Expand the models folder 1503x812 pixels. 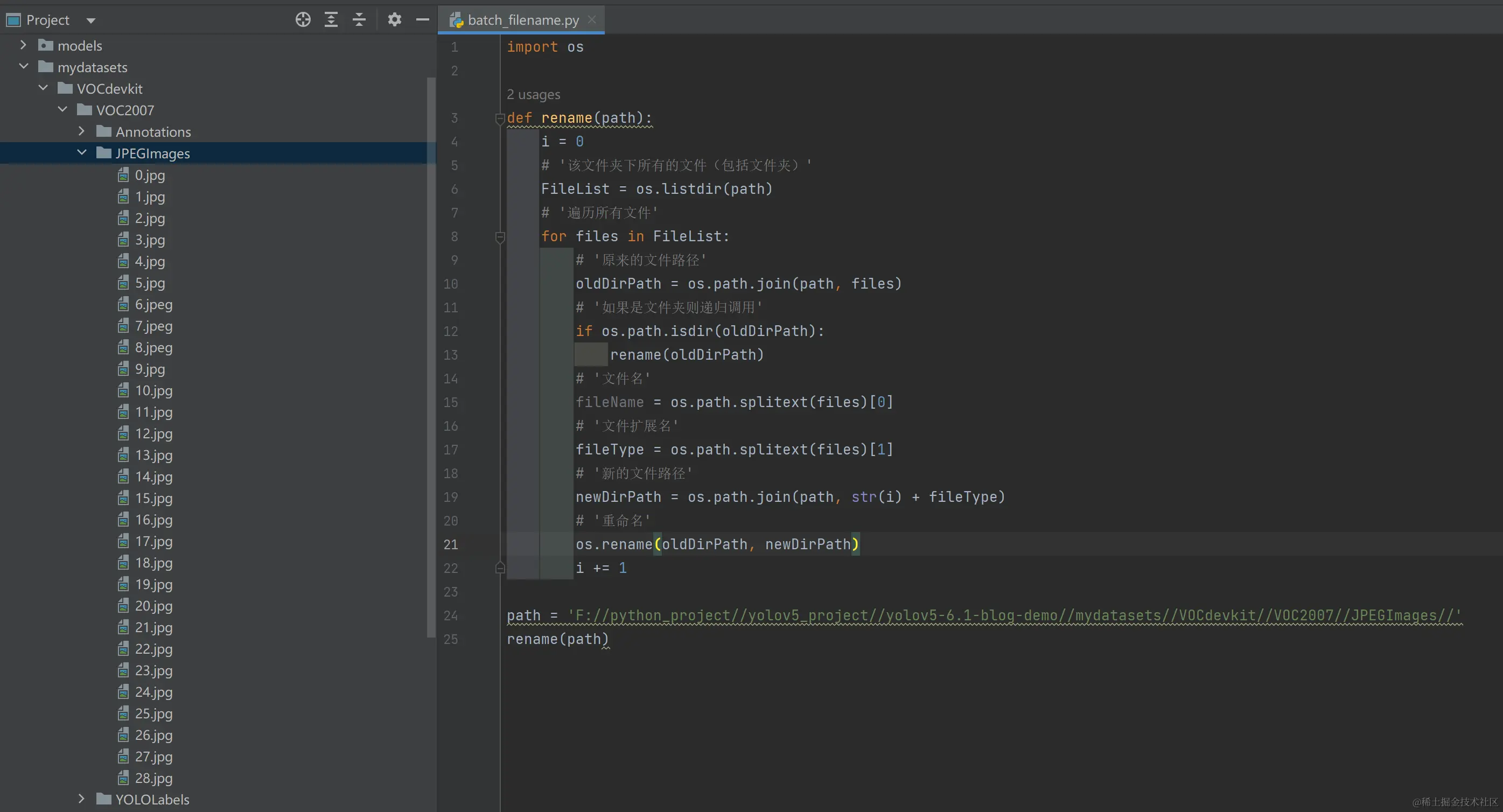23,45
